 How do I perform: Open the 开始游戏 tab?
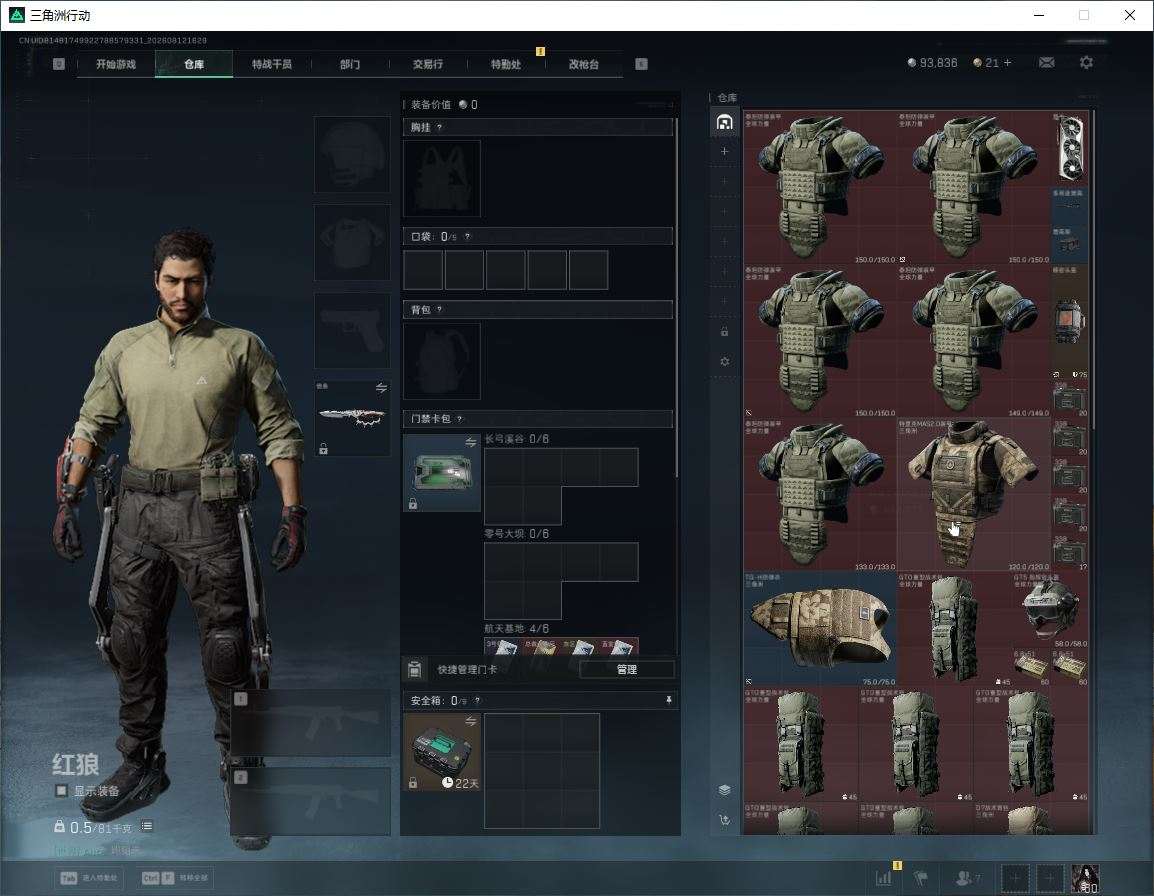tap(116, 64)
